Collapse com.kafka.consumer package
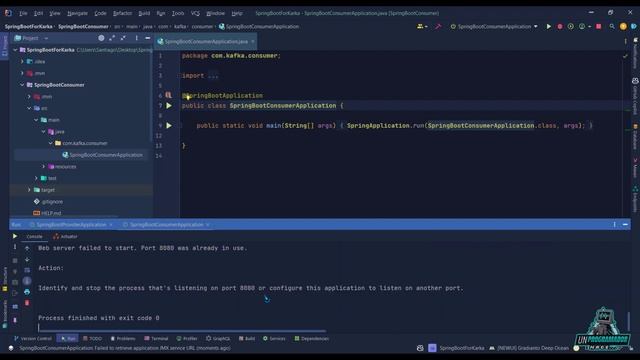The height and width of the screenshot is (360, 640). click(x=51, y=143)
